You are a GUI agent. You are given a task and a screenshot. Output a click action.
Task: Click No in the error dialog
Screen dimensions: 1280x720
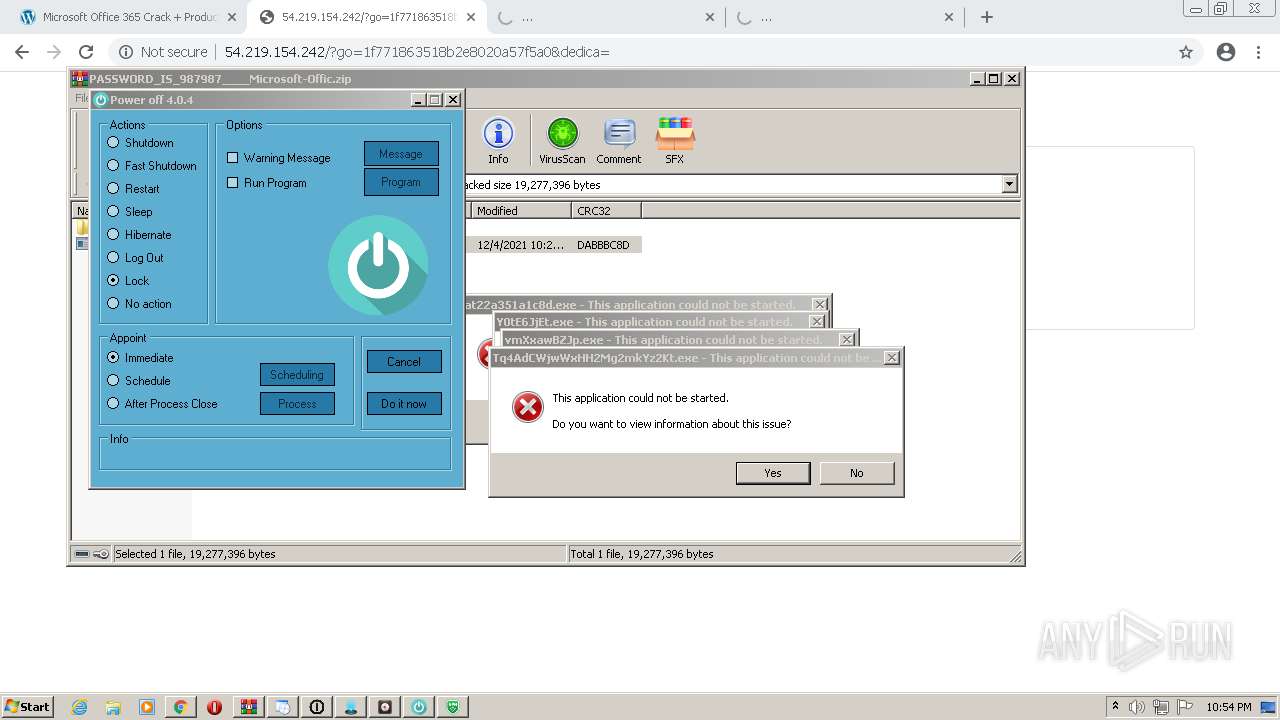[x=857, y=473]
